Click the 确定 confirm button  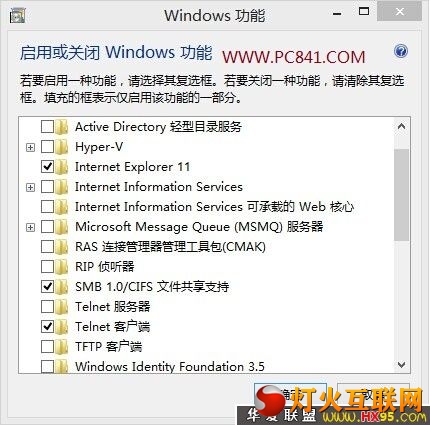pyautogui.click(x=290, y=395)
